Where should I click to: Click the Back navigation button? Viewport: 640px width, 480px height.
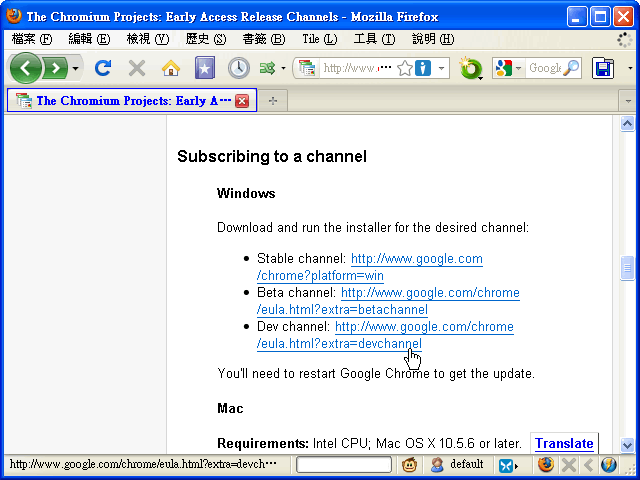tap(26, 68)
